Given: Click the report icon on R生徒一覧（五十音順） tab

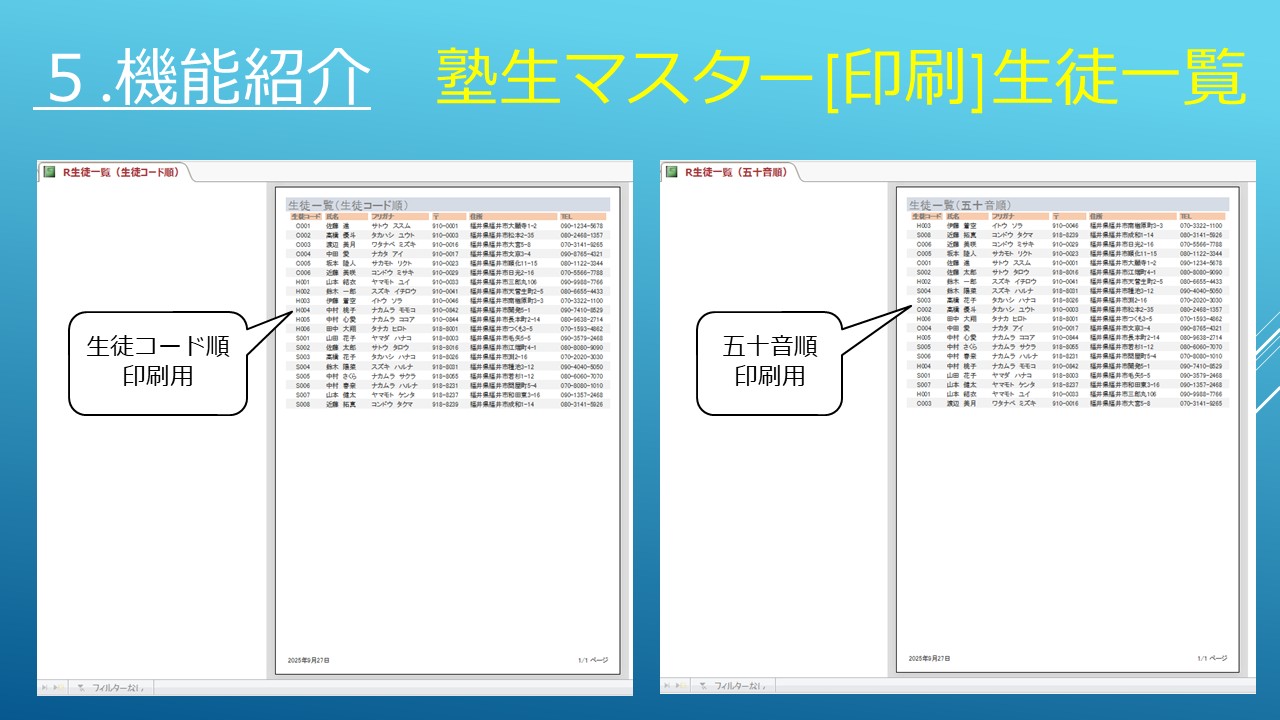Looking at the screenshot, I should coord(671,172).
